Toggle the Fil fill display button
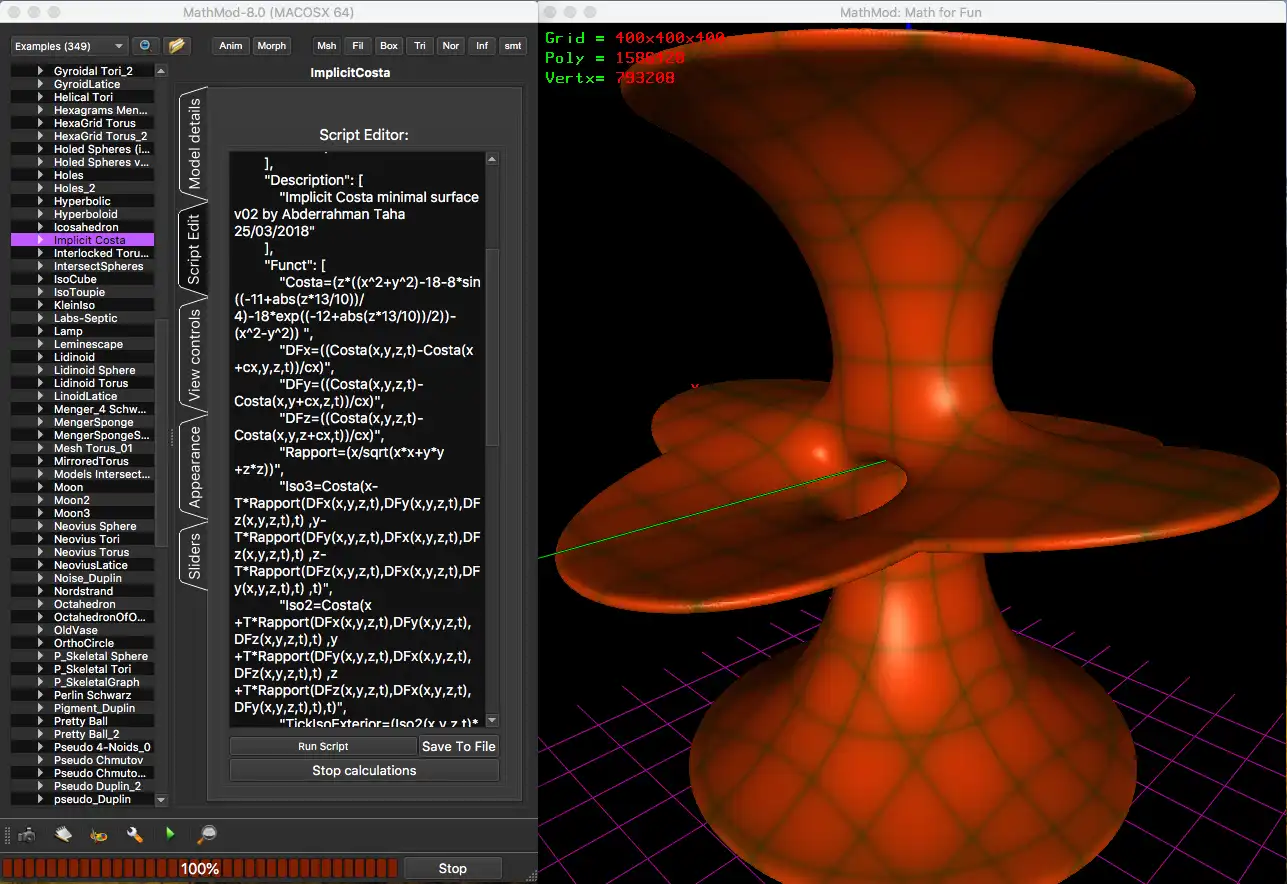 click(x=357, y=46)
